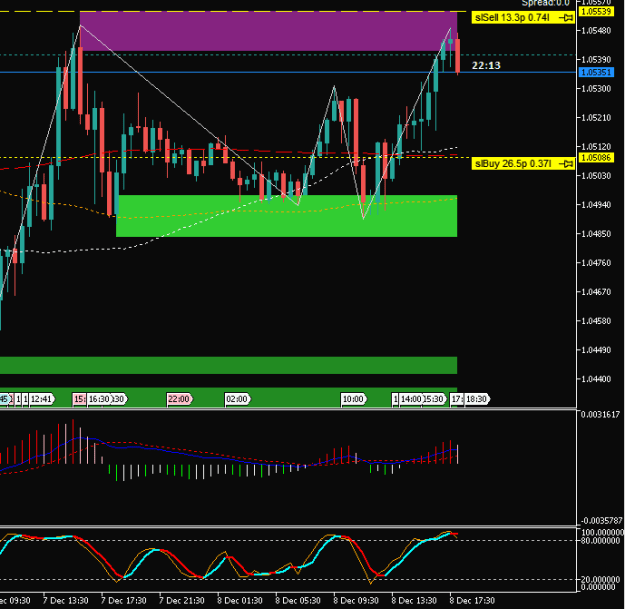Screen dimensions: 625x609
Task: Click the arrow icon on the slSell label
Action: point(566,18)
